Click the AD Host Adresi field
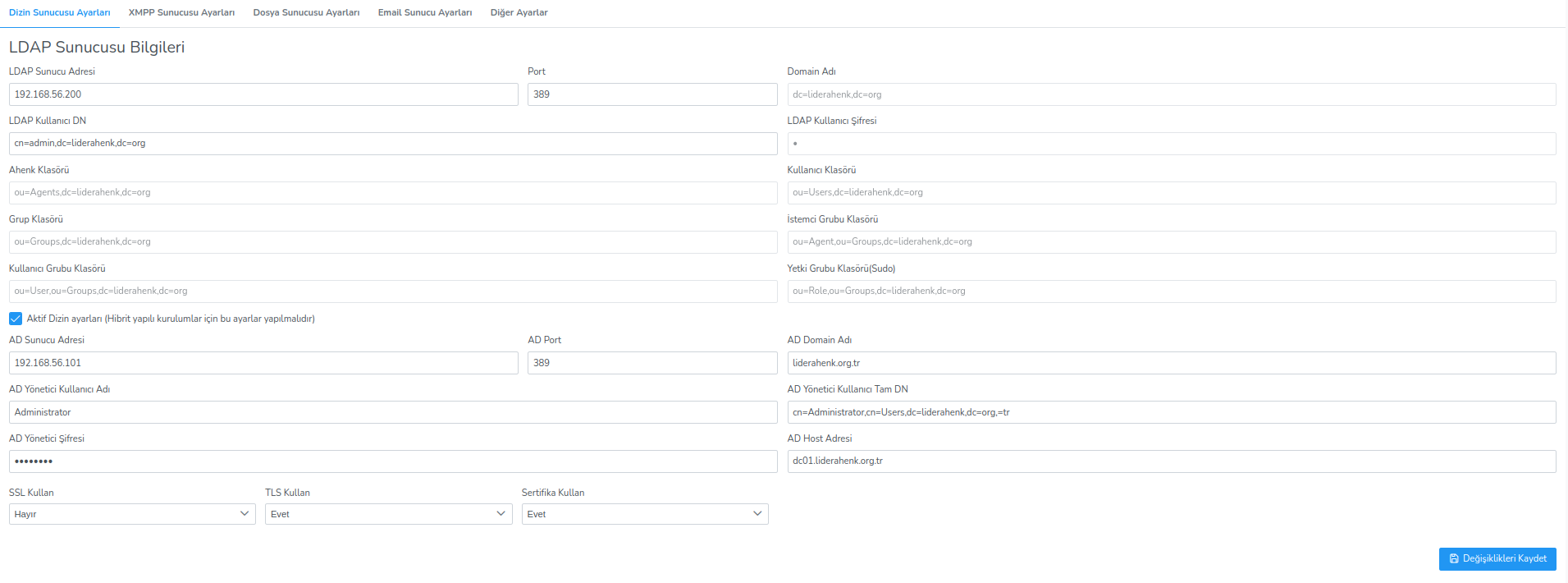The width and height of the screenshot is (1568, 583). [1171, 461]
